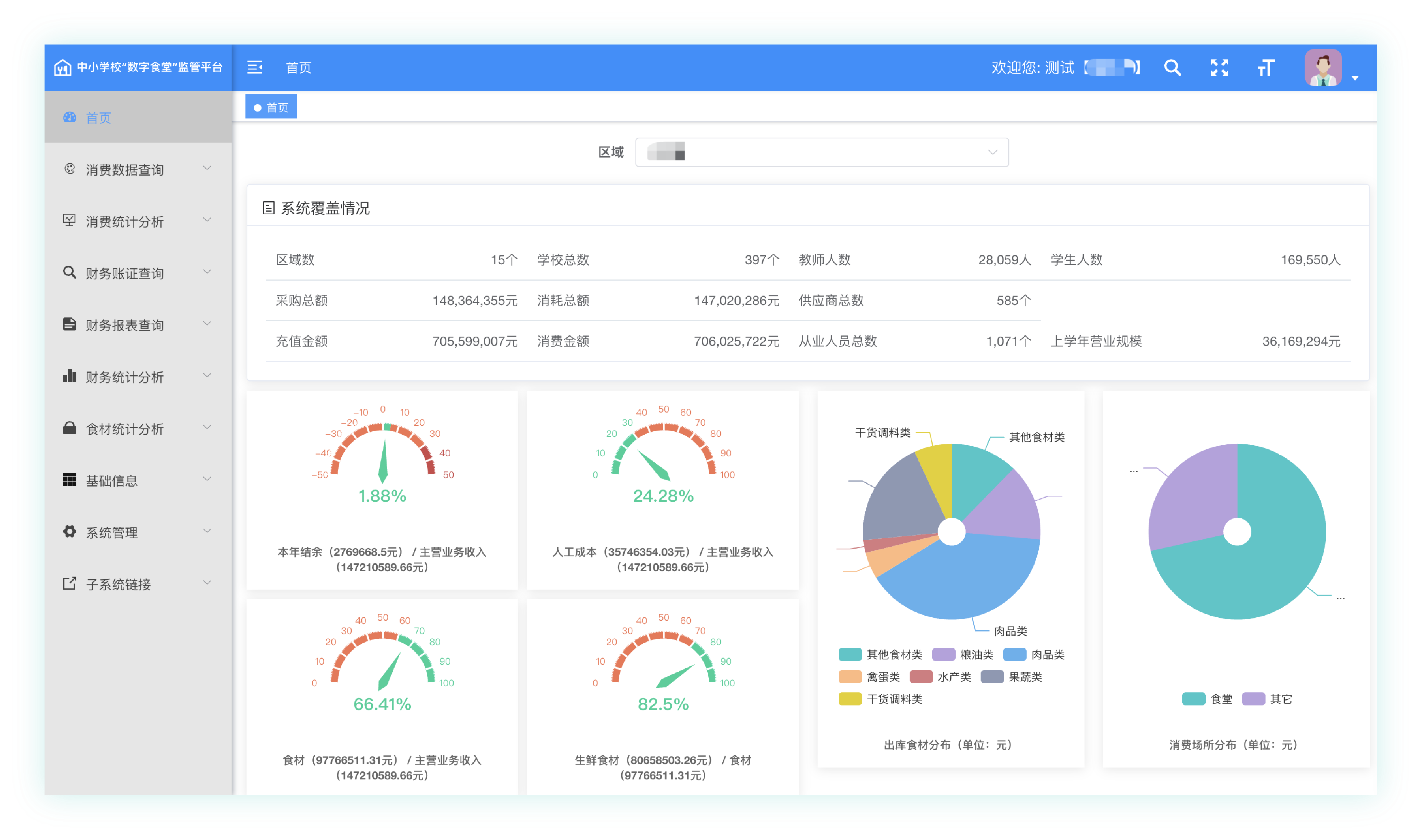Screen dimensions: 1422x840
Task: Open 系统管理 via its gear icon
Action: [x=69, y=531]
